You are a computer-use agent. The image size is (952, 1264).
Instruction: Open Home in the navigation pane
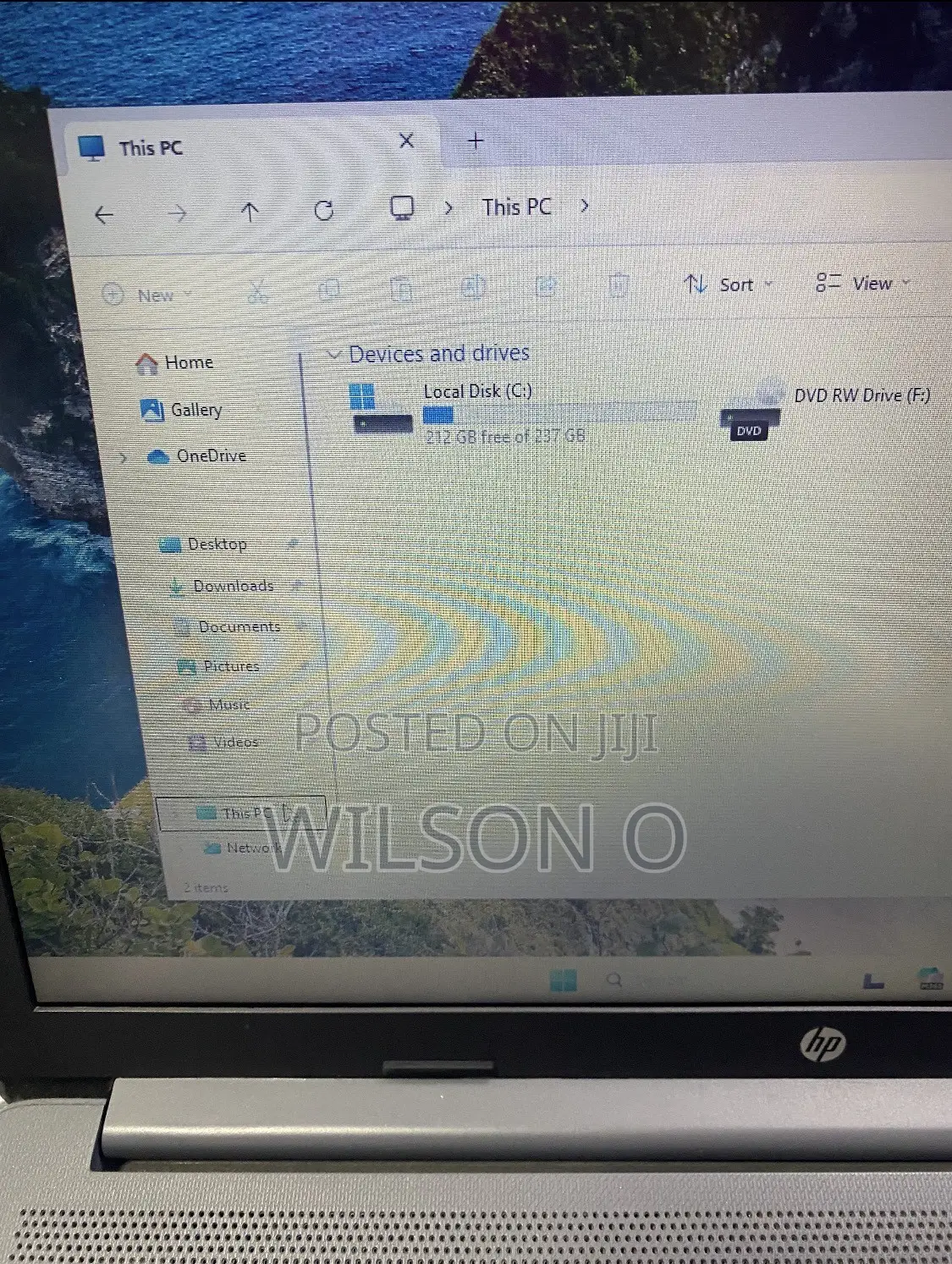[x=174, y=363]
